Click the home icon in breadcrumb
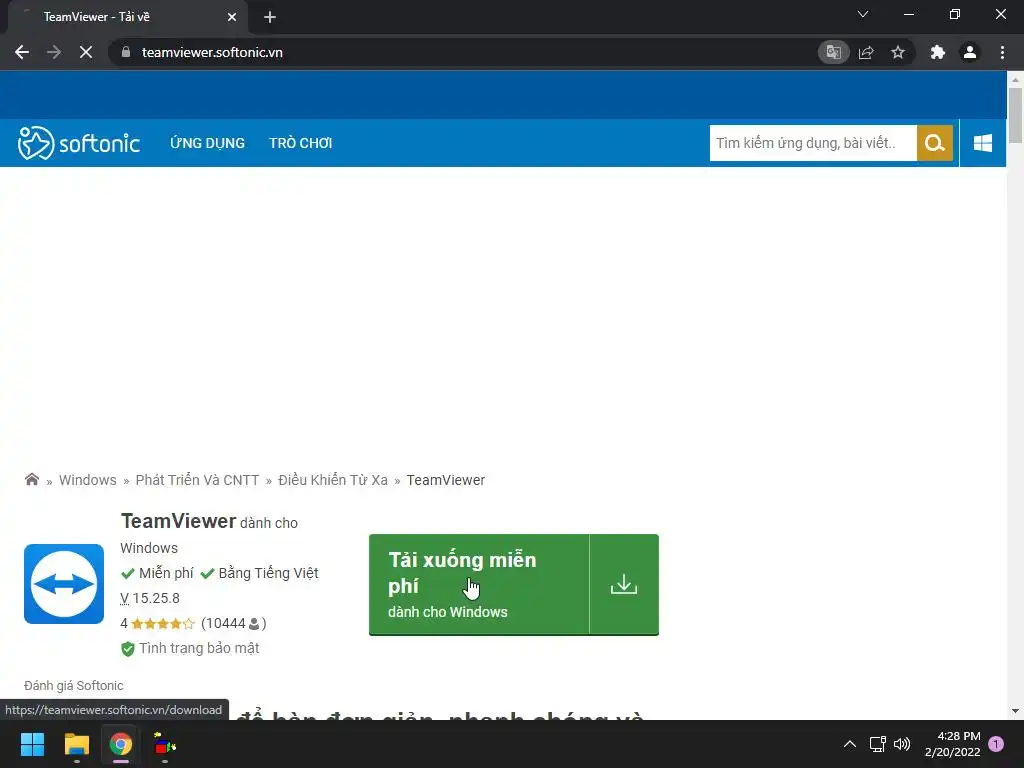This screenshot has height=768, width=1024. pyautogui.click(x=31, y=480)
